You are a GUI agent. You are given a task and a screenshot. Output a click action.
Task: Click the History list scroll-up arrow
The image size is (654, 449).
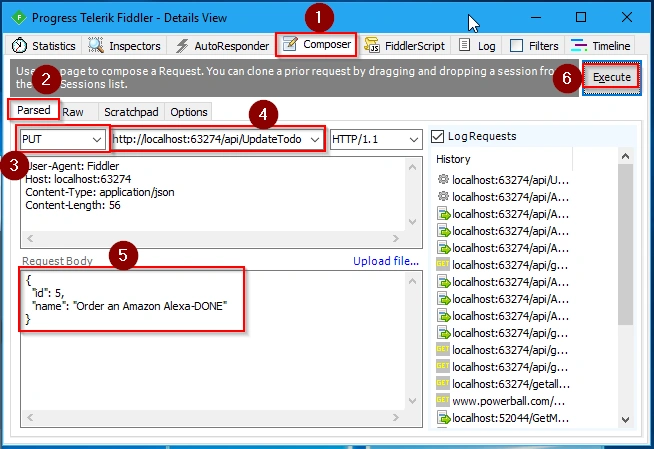click(625, 156)
